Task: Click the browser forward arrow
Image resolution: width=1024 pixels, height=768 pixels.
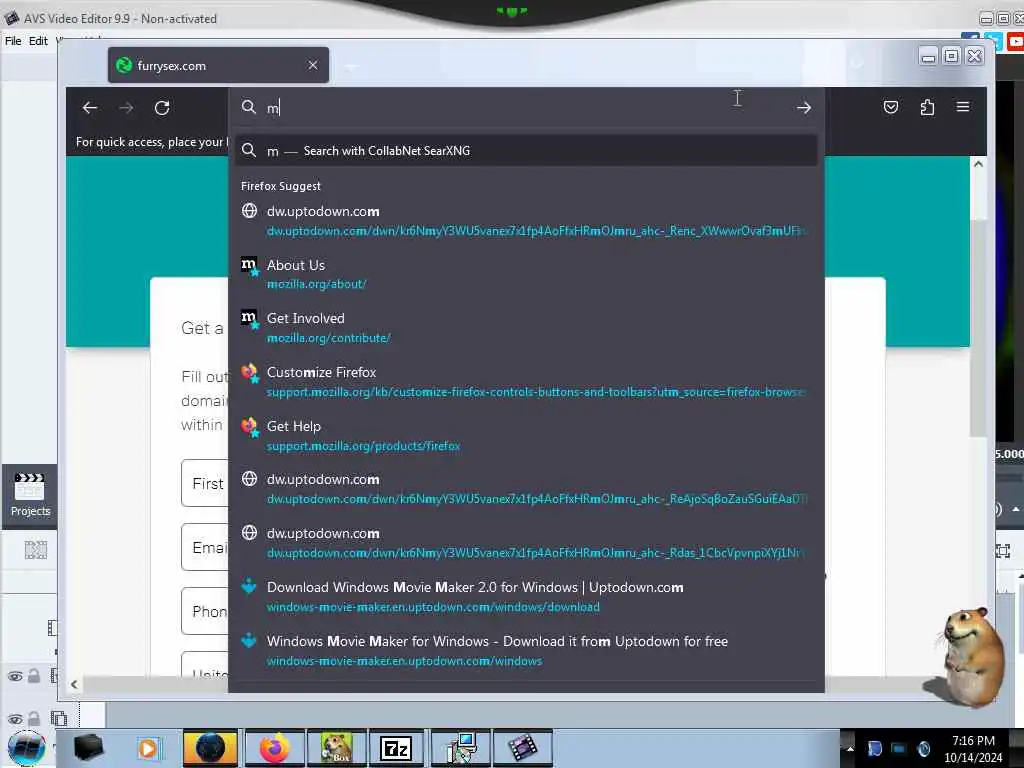Action: pyautogui.click(x=126, y=108)
